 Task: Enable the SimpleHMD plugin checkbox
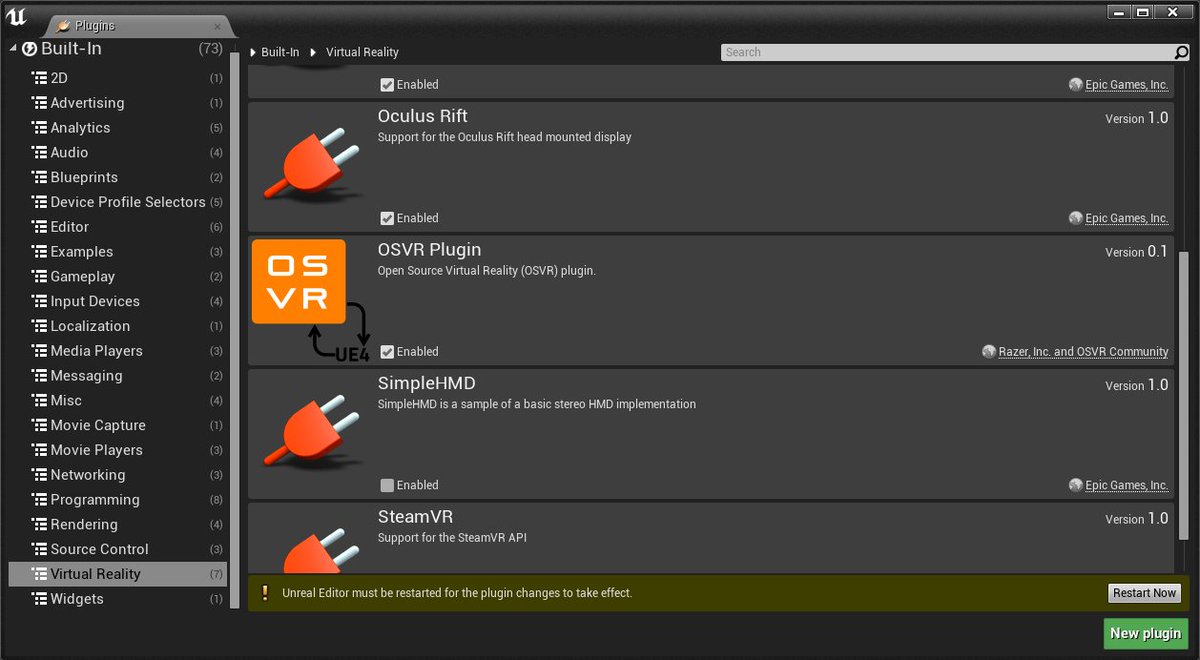[387, 485]
